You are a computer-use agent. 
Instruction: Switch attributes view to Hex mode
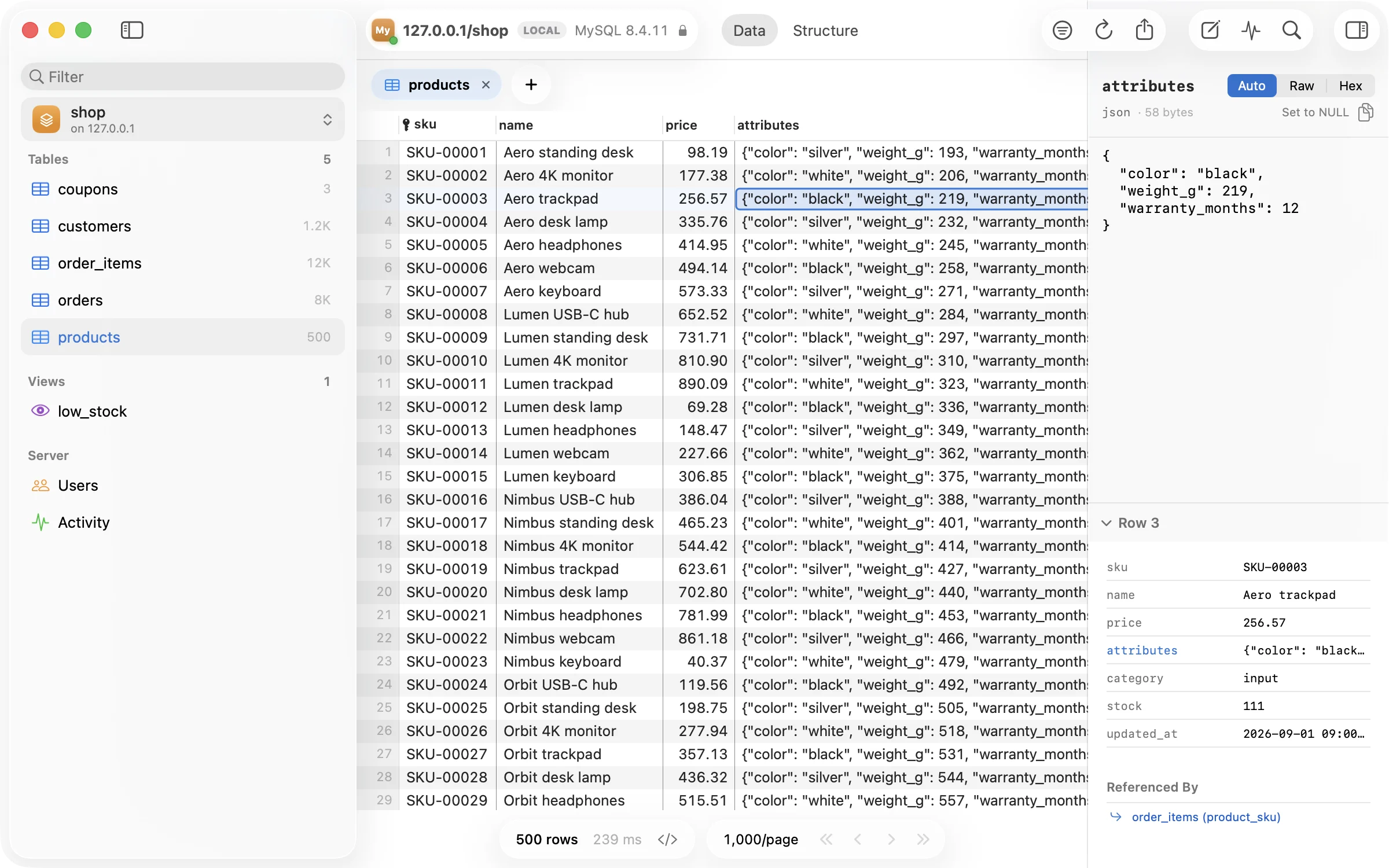tap(1350, 86)
